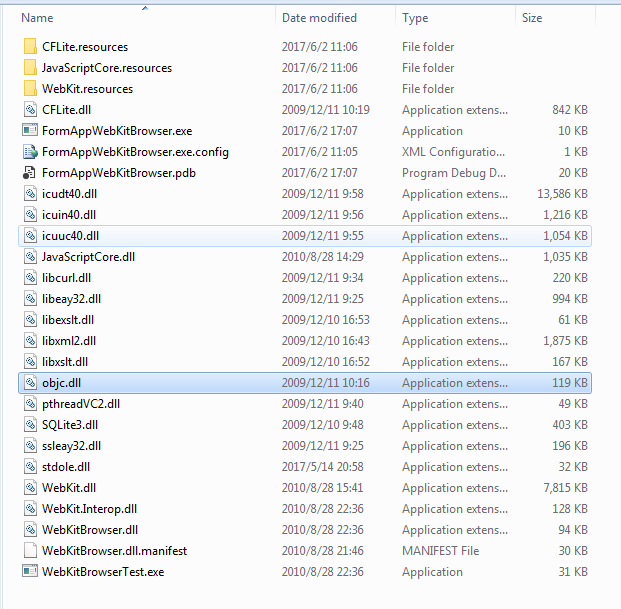Image resolution: width=621 pixels, height=609 pixels.
Task: Sort by the Type column header
Action: 415,18
